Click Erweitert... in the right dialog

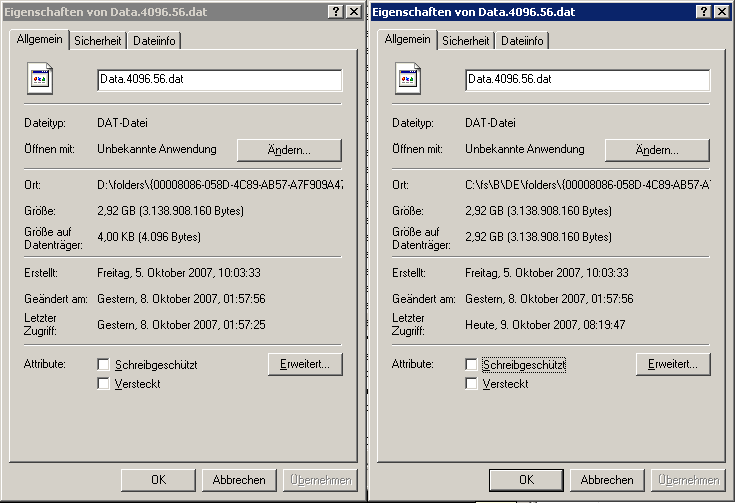[673, 364]
